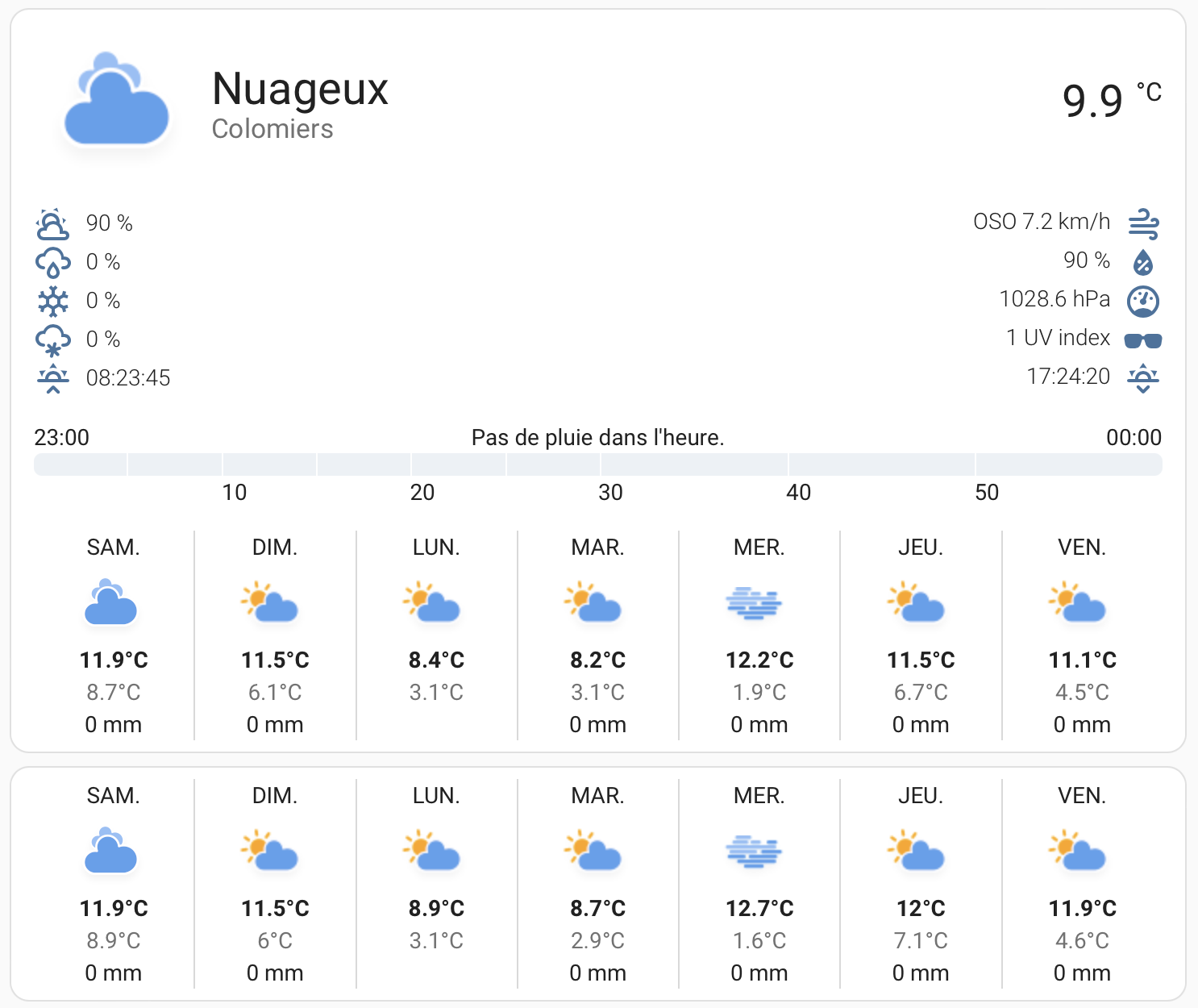1198x1008 pixels.
Task: Click the cloud coverage icon showing 90 %
Action: coord(52,223)
